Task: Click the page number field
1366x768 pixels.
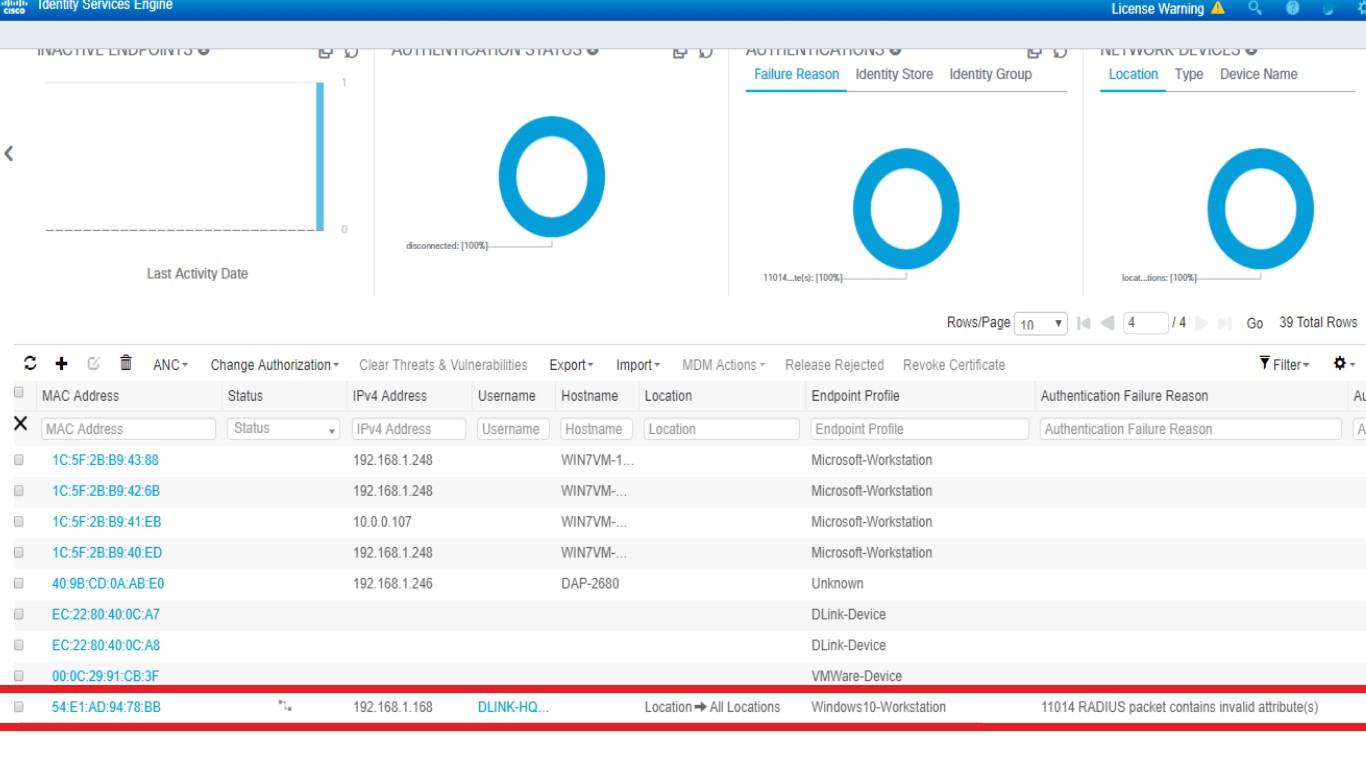Action: pos(1146,323)
